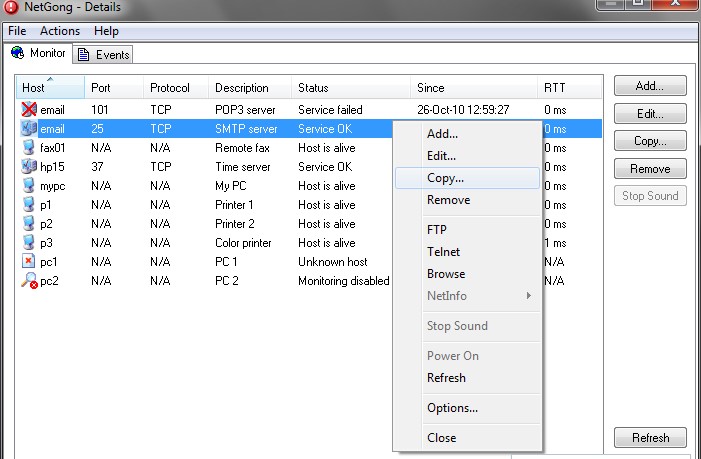The image size is (701, 459).
Task: Sort by the Status column header
Action: coord(313,88)
